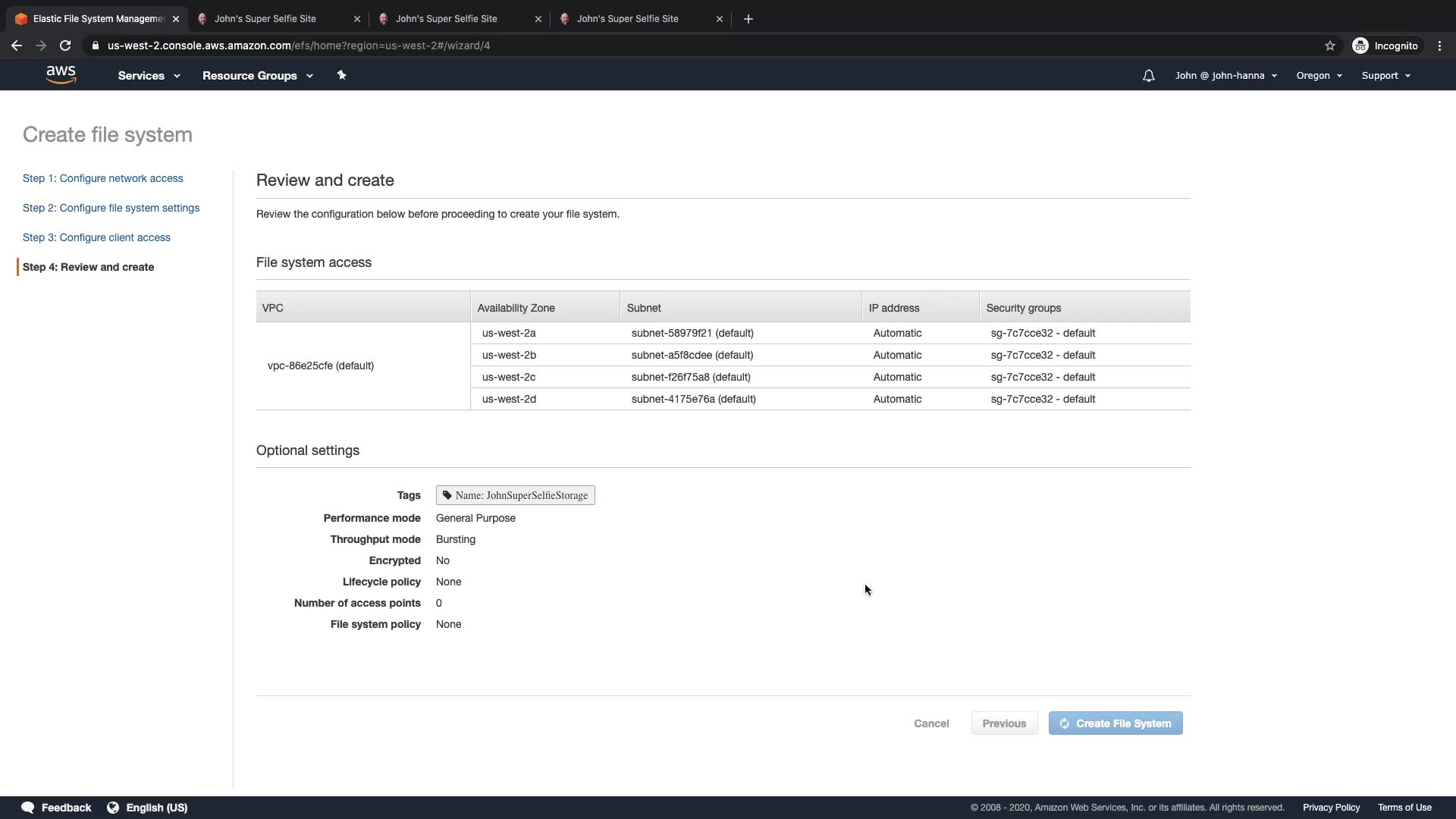Open a new tab with plus icon
The width and height of the screenshot is (1456, 819).
tap(748, 19)
